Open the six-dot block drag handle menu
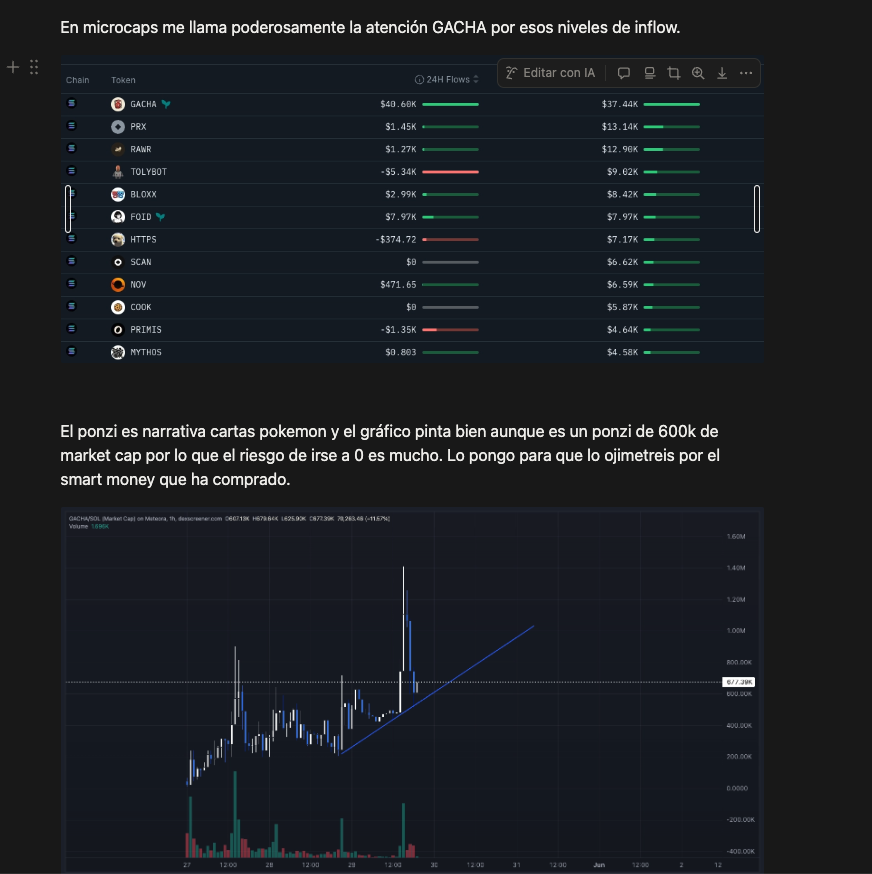This screenshot has width=872, height=874. pyautogui.click(x=34, y=67)
